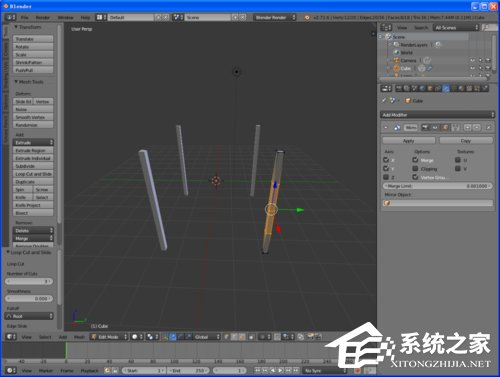500x377 pixels.
Task: Open the Render menu
Action: pyautogui.click(x=43, y=17)
